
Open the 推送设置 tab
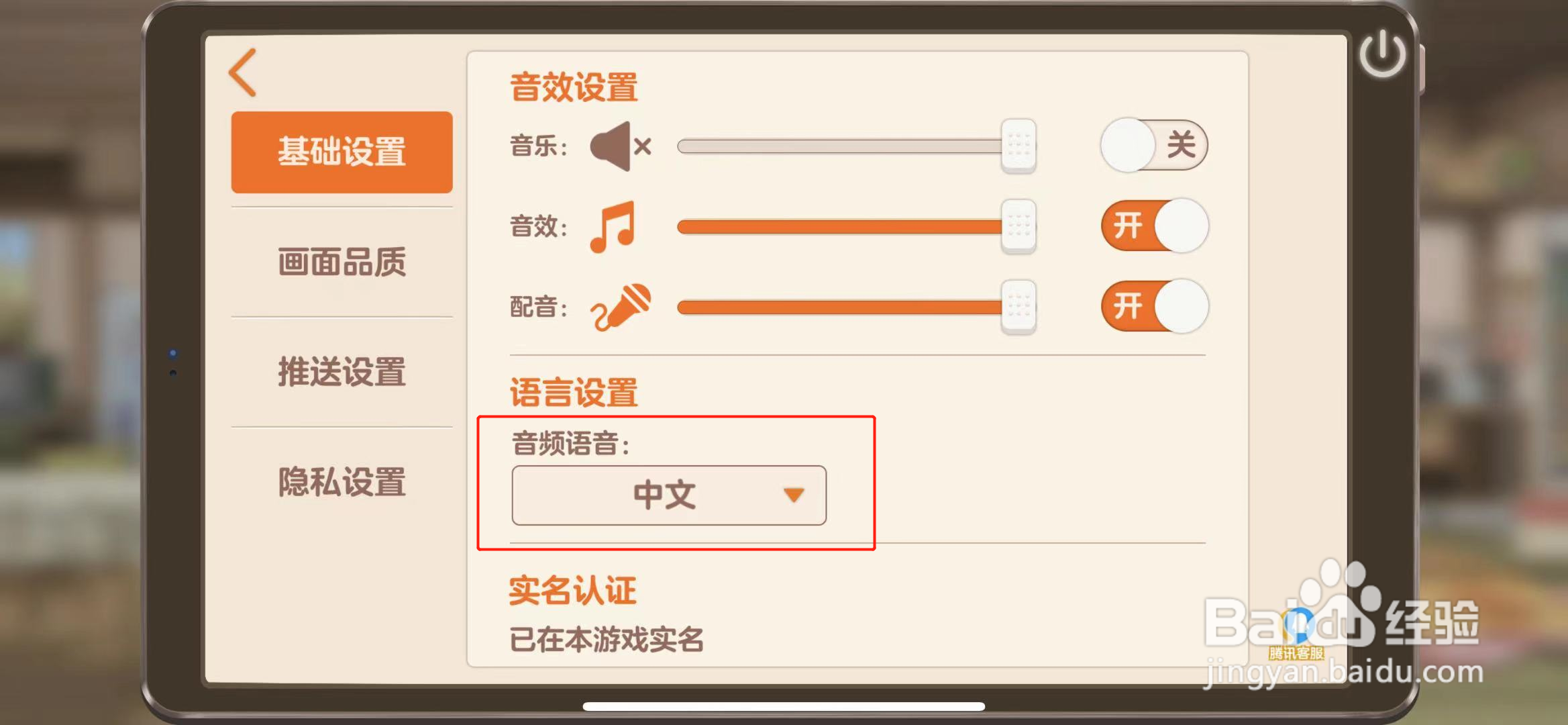(x=342, y=372)
